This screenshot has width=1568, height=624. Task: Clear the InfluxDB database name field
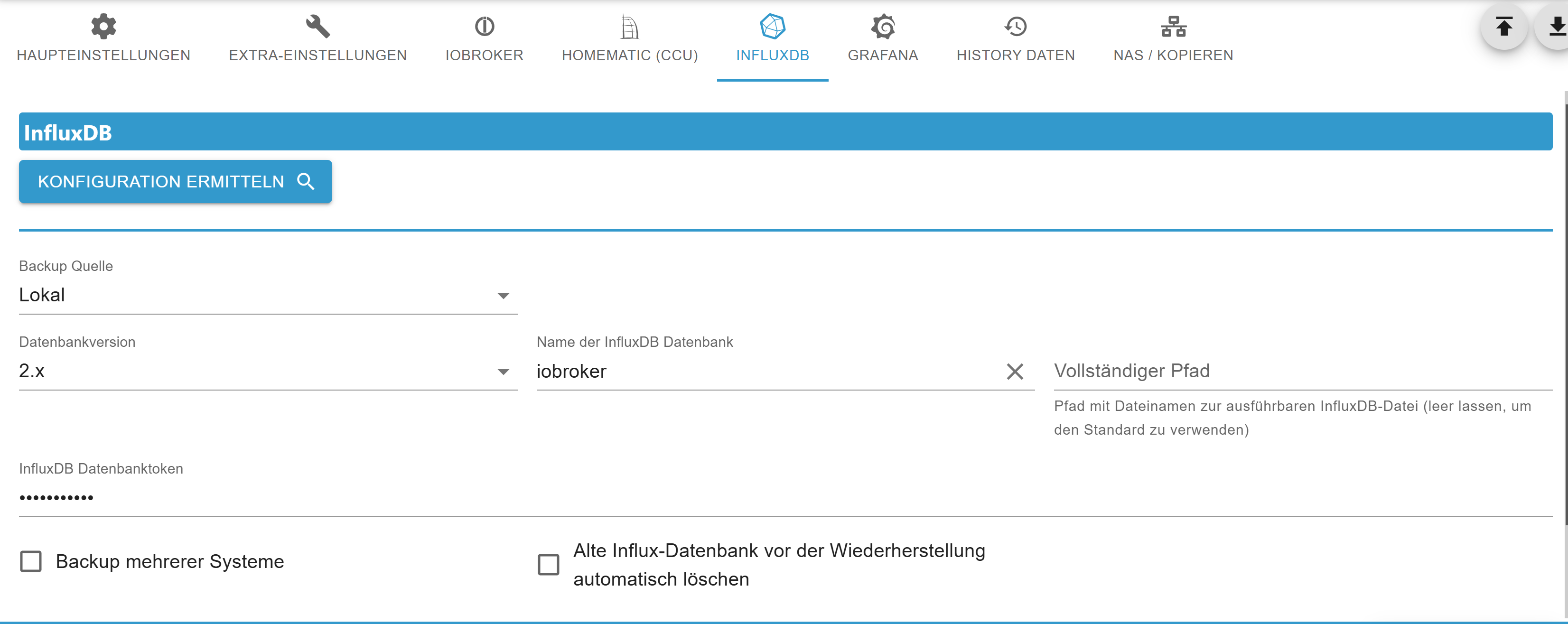pos(1015,372)
